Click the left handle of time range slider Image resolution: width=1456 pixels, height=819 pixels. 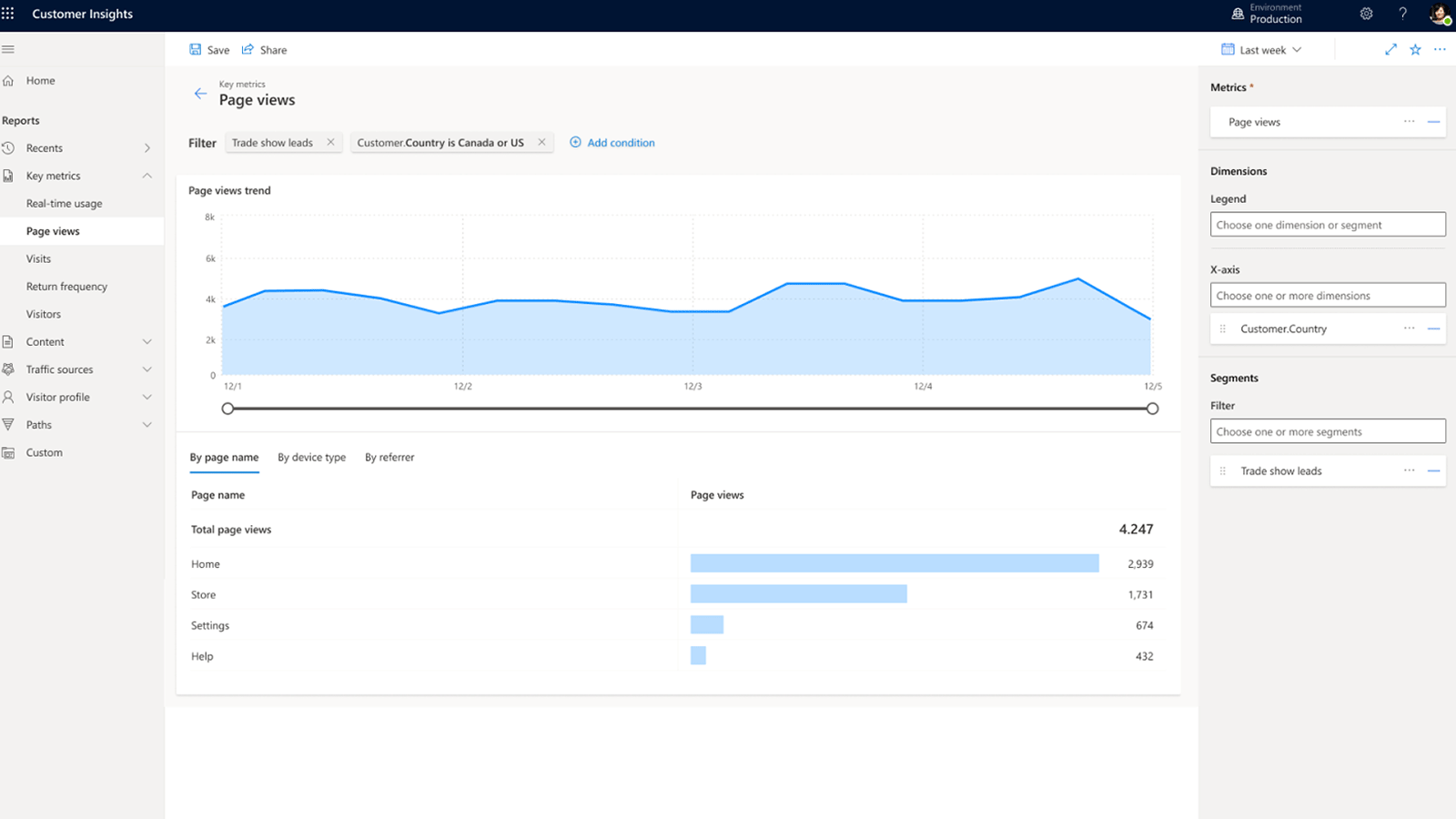228,409
